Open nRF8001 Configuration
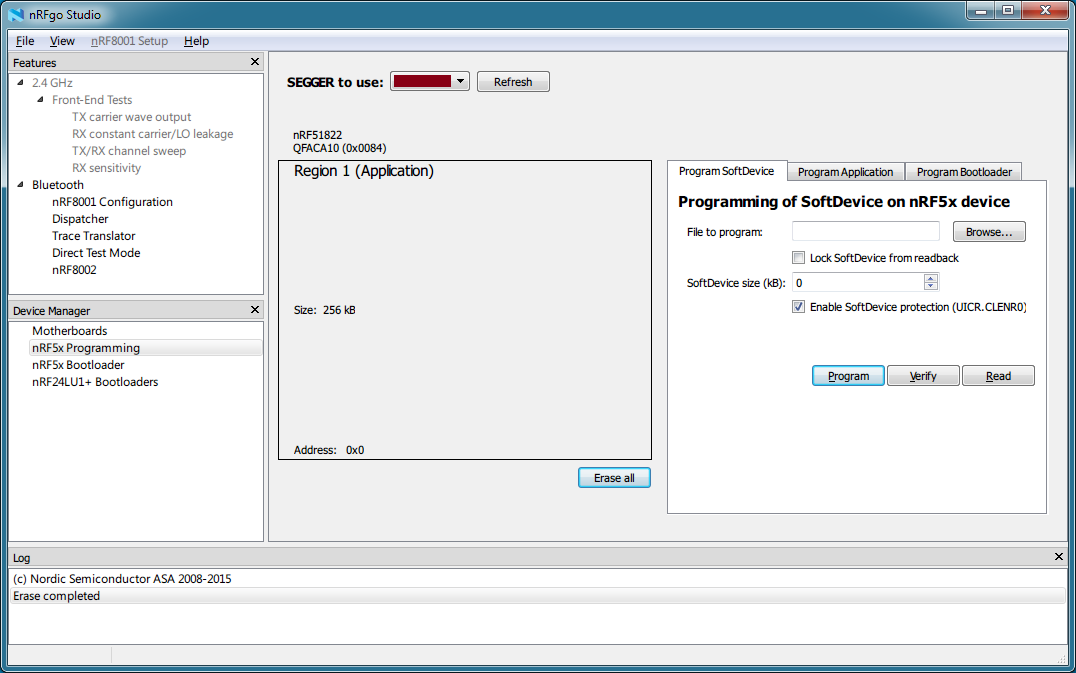The width and height of the screenshot is (1076, 673). (x=112, y=202)
